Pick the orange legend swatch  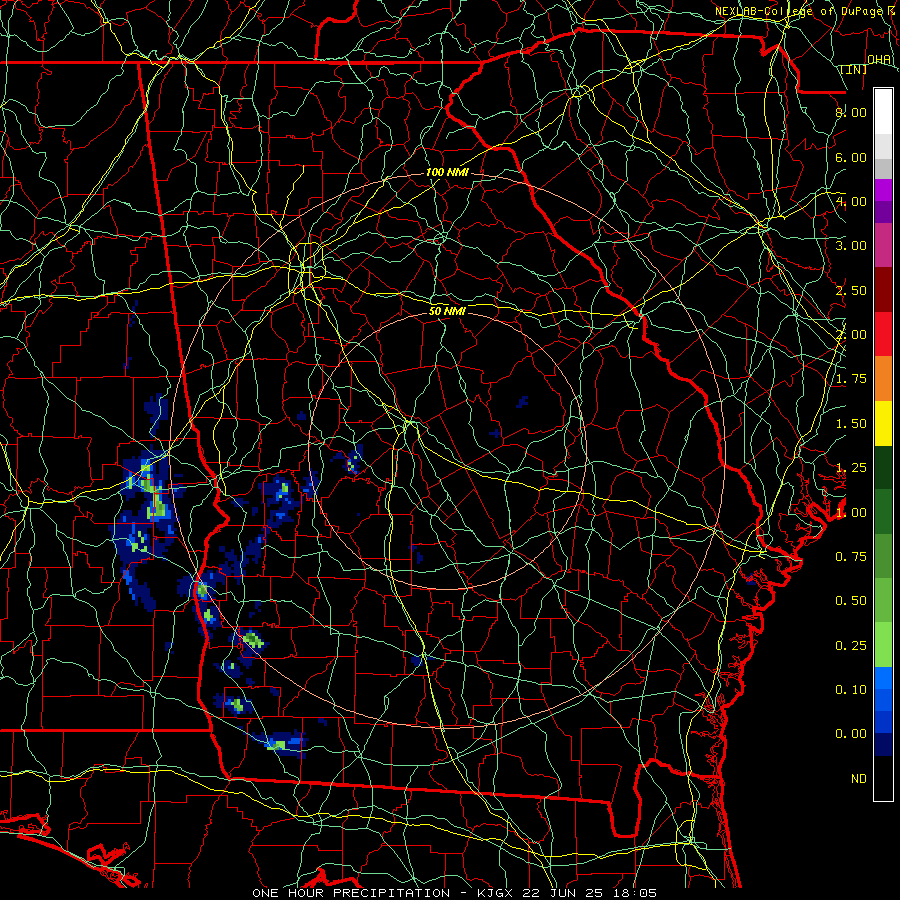click(x=883, y=379)
